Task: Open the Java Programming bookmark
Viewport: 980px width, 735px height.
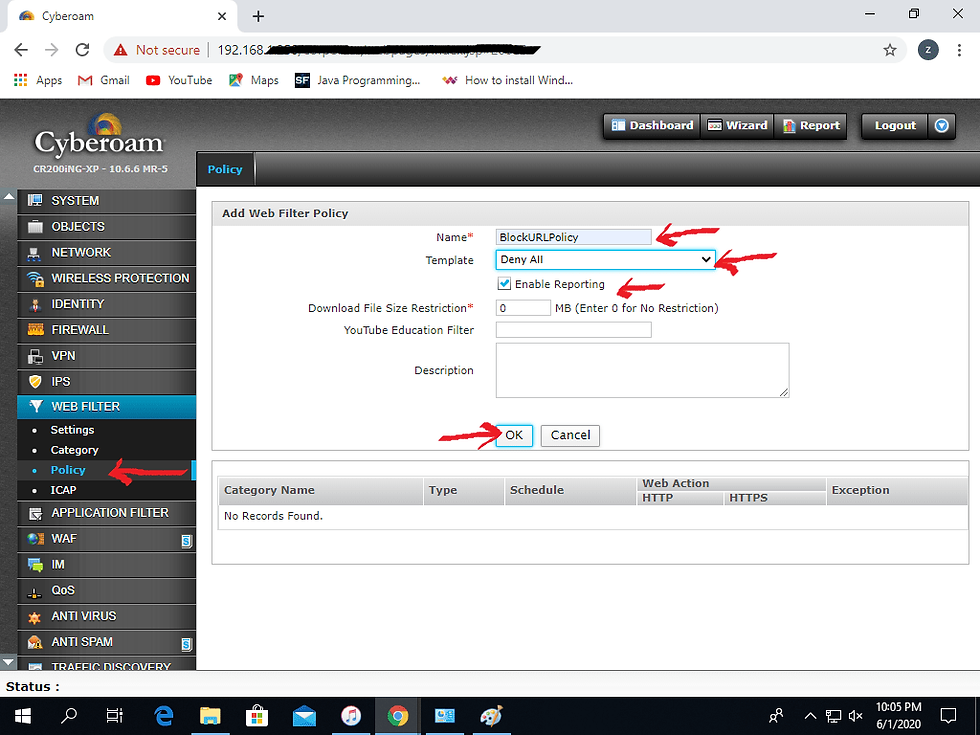Action: pyautogui.click(x=358, y=80)
